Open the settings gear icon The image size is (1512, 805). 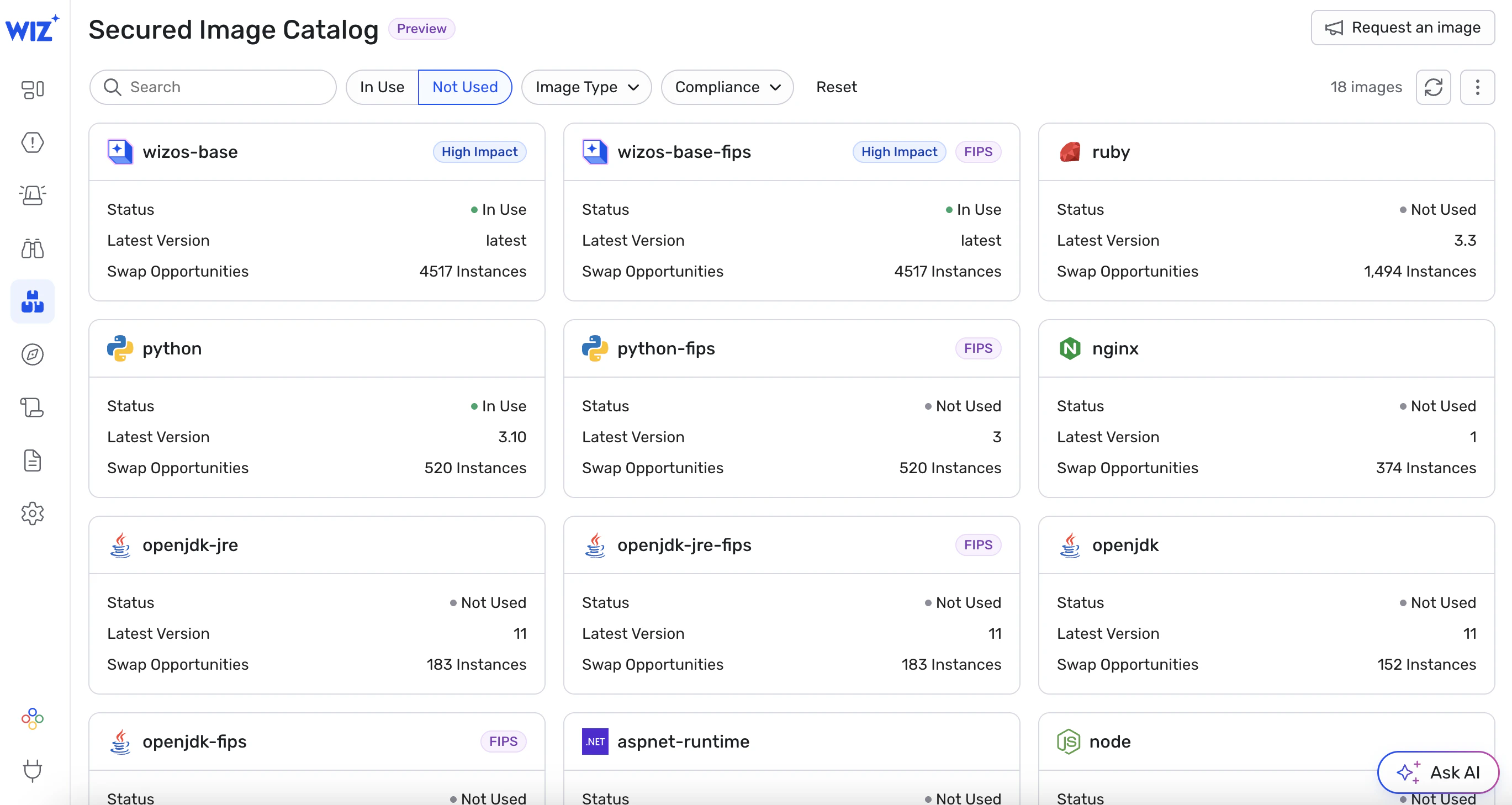click(x=32, y=513)
